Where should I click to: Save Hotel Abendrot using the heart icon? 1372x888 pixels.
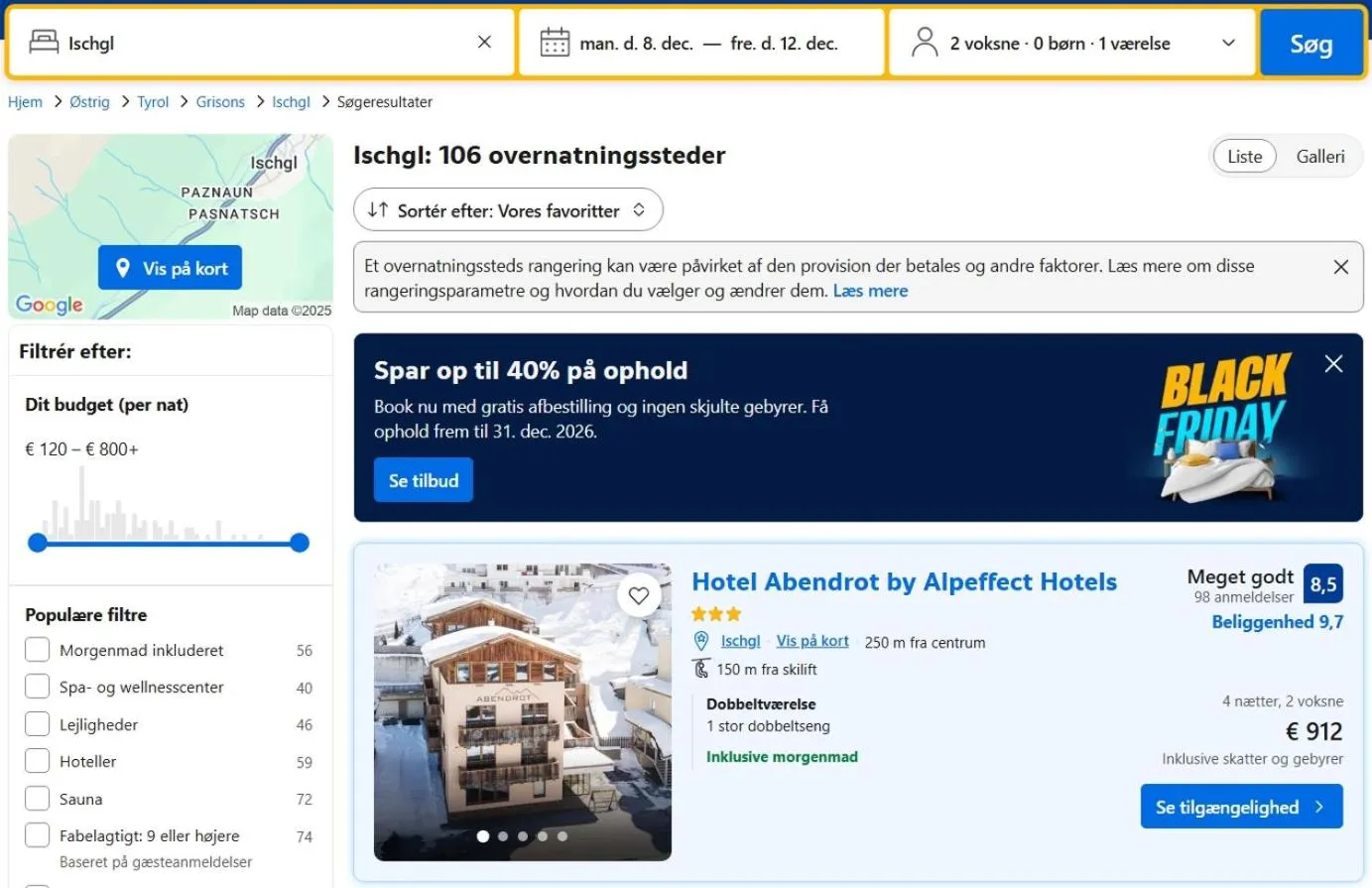click(639, 595)
